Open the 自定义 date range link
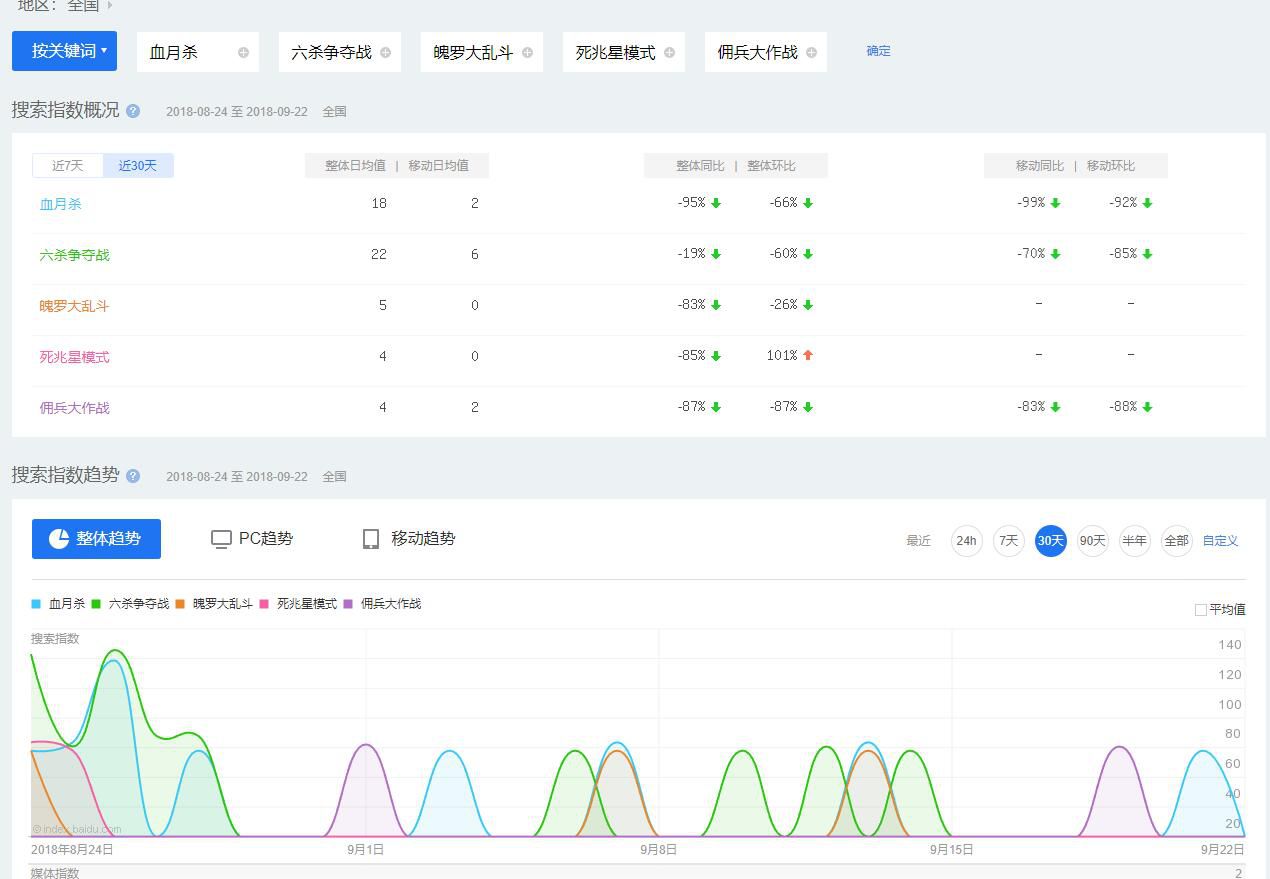The image size is (1270, 879). (1220, 541)
